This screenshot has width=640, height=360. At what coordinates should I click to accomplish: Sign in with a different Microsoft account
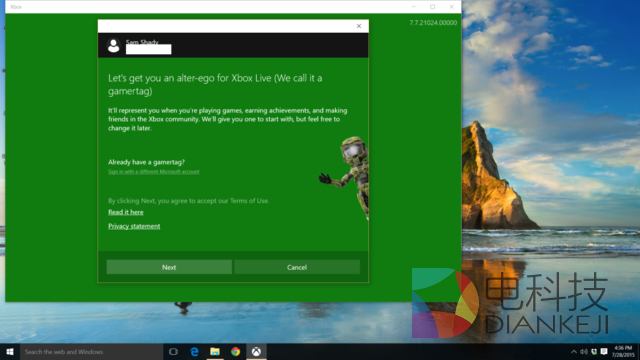click(x=153, y=172)
